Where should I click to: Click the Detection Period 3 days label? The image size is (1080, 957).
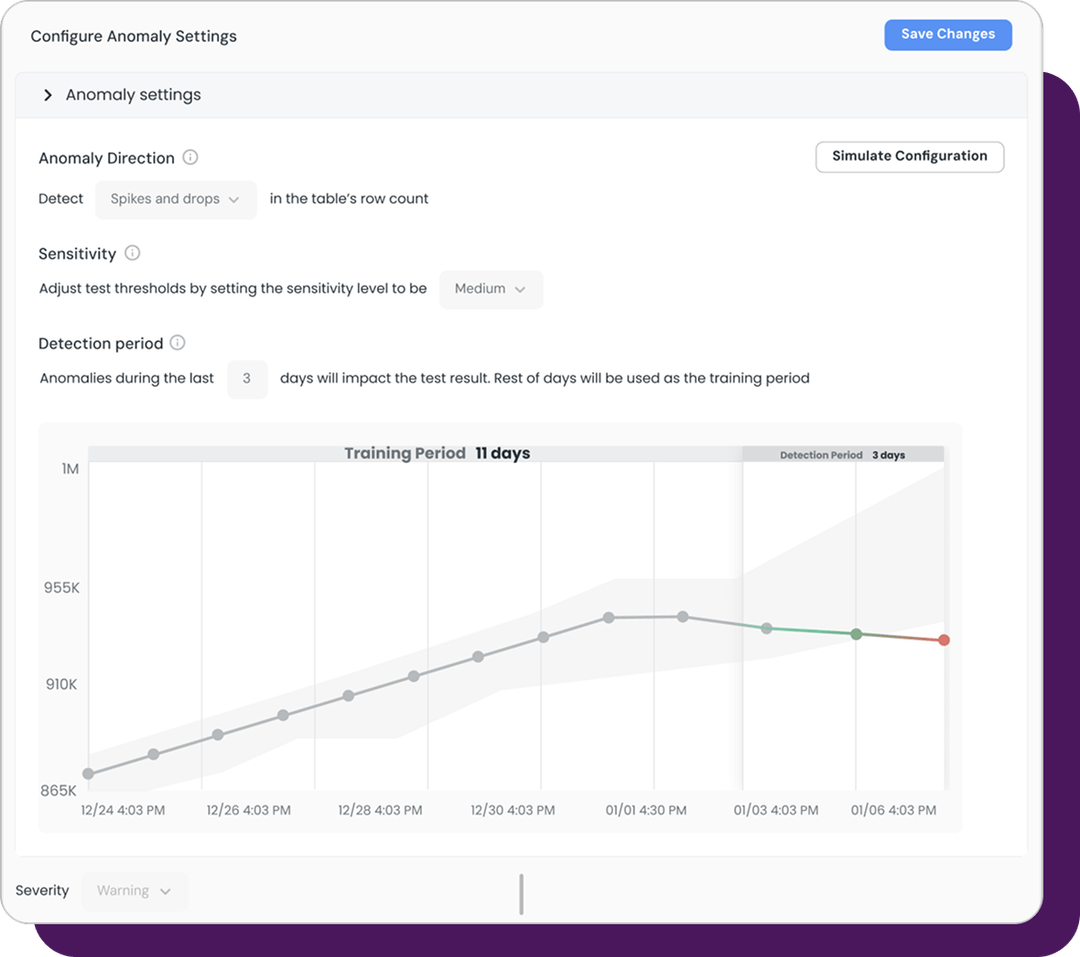click(x=843, y=453)
